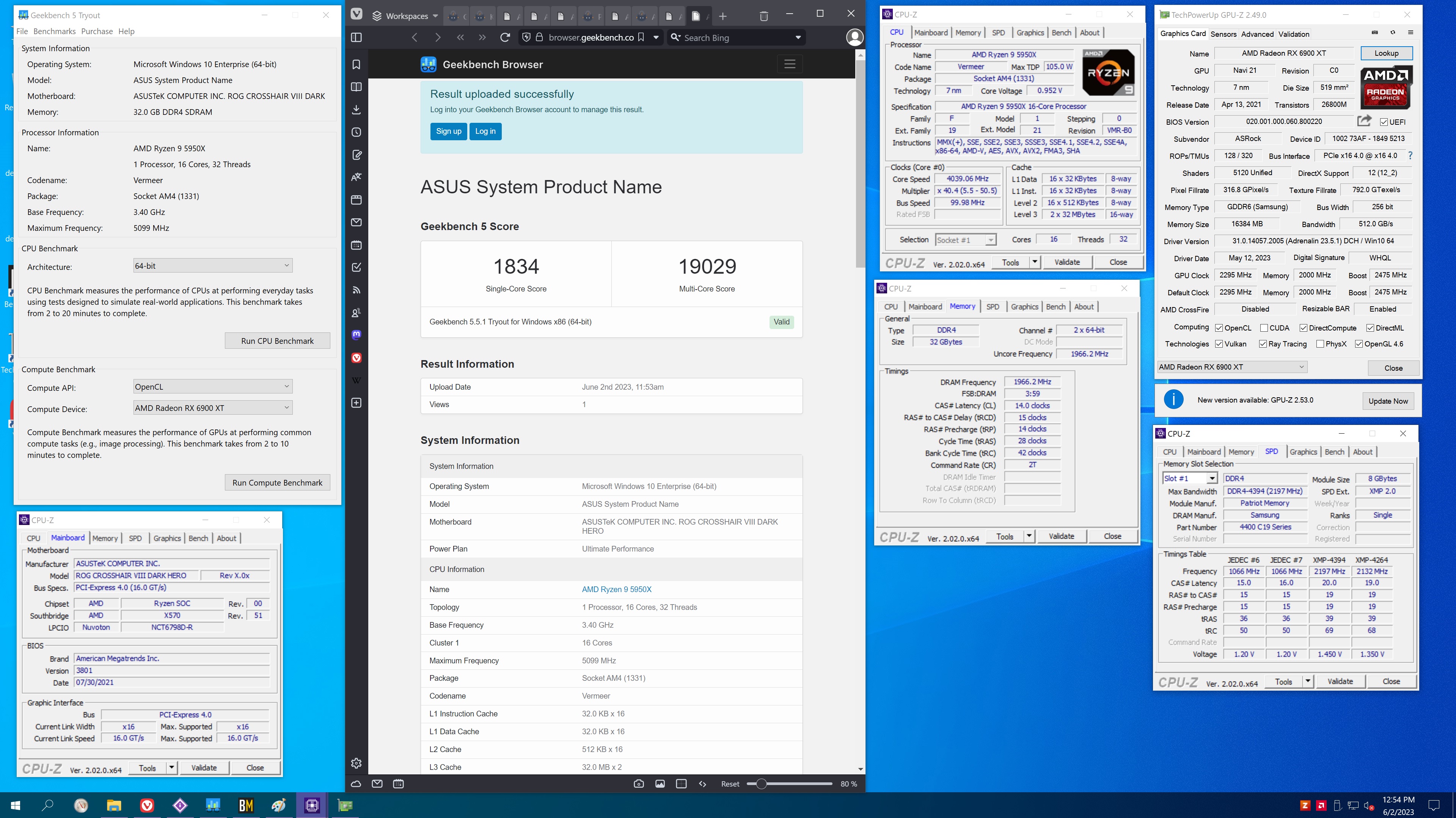
Task: Open Downloads panel in browser sidebar
Action: coord(356,110)
